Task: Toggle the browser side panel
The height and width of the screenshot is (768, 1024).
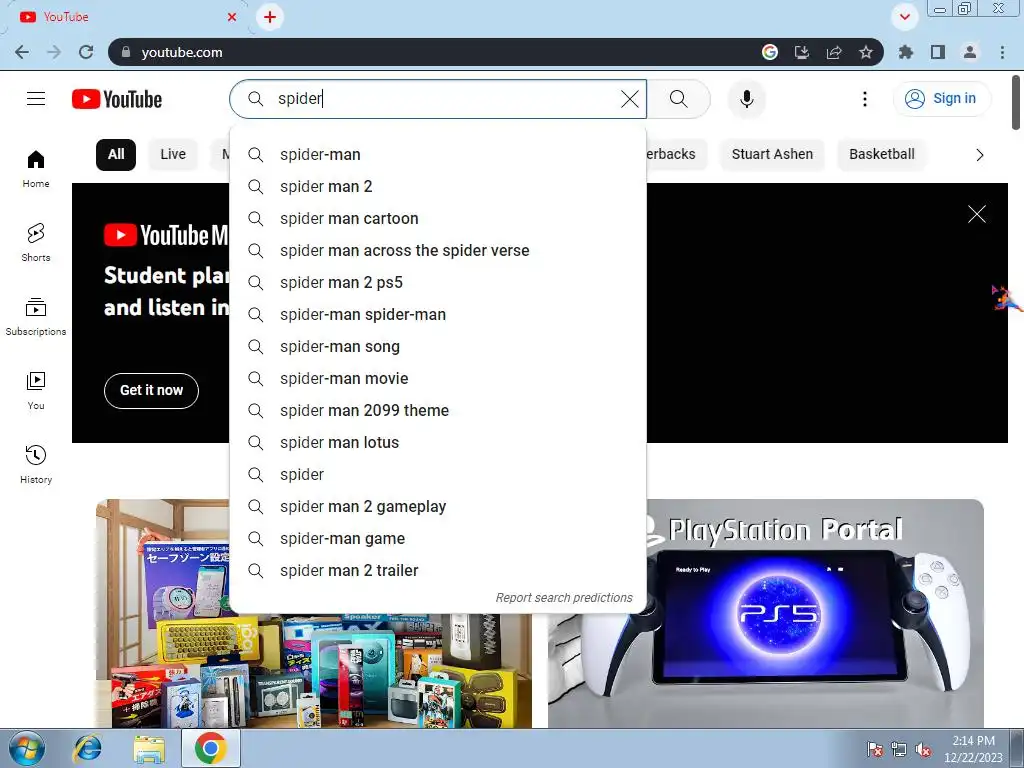Action: pyautogui.click(x=938, y=52)
